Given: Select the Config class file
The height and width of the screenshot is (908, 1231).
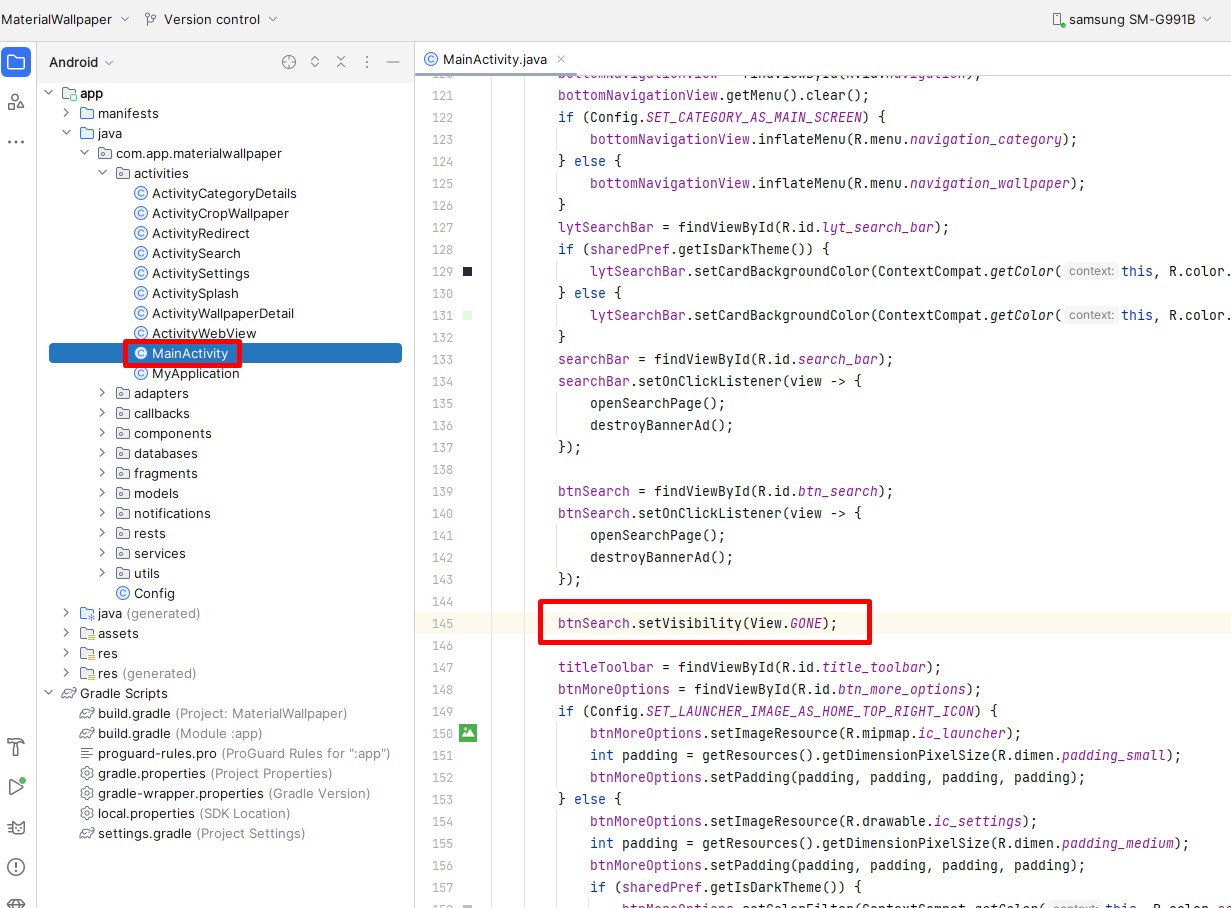Looking at the screenshot, I should click(154, 593).
